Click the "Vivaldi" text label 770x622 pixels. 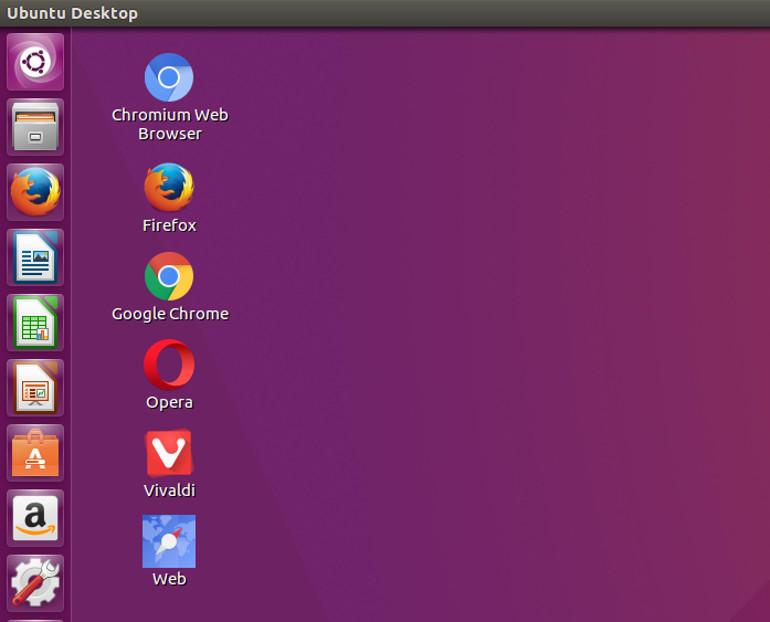tap(169, 491)
